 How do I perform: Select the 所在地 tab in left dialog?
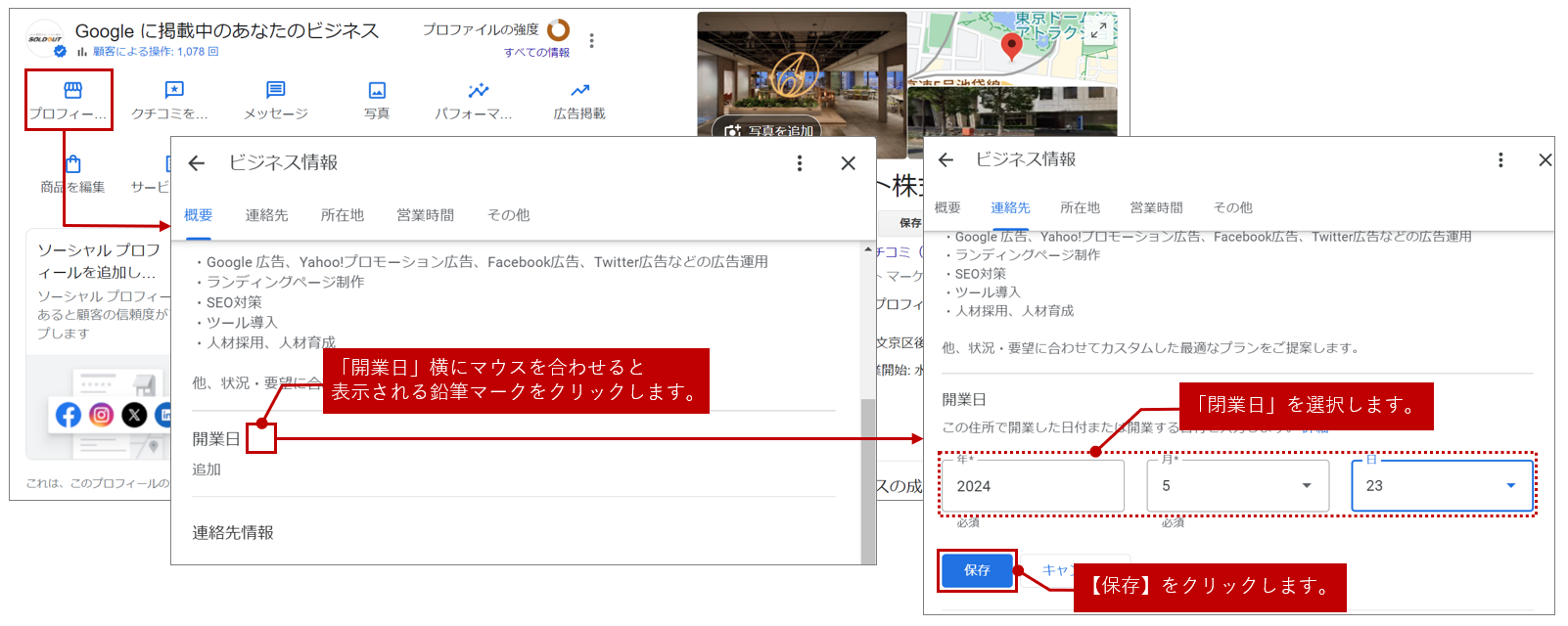point(343,215)
